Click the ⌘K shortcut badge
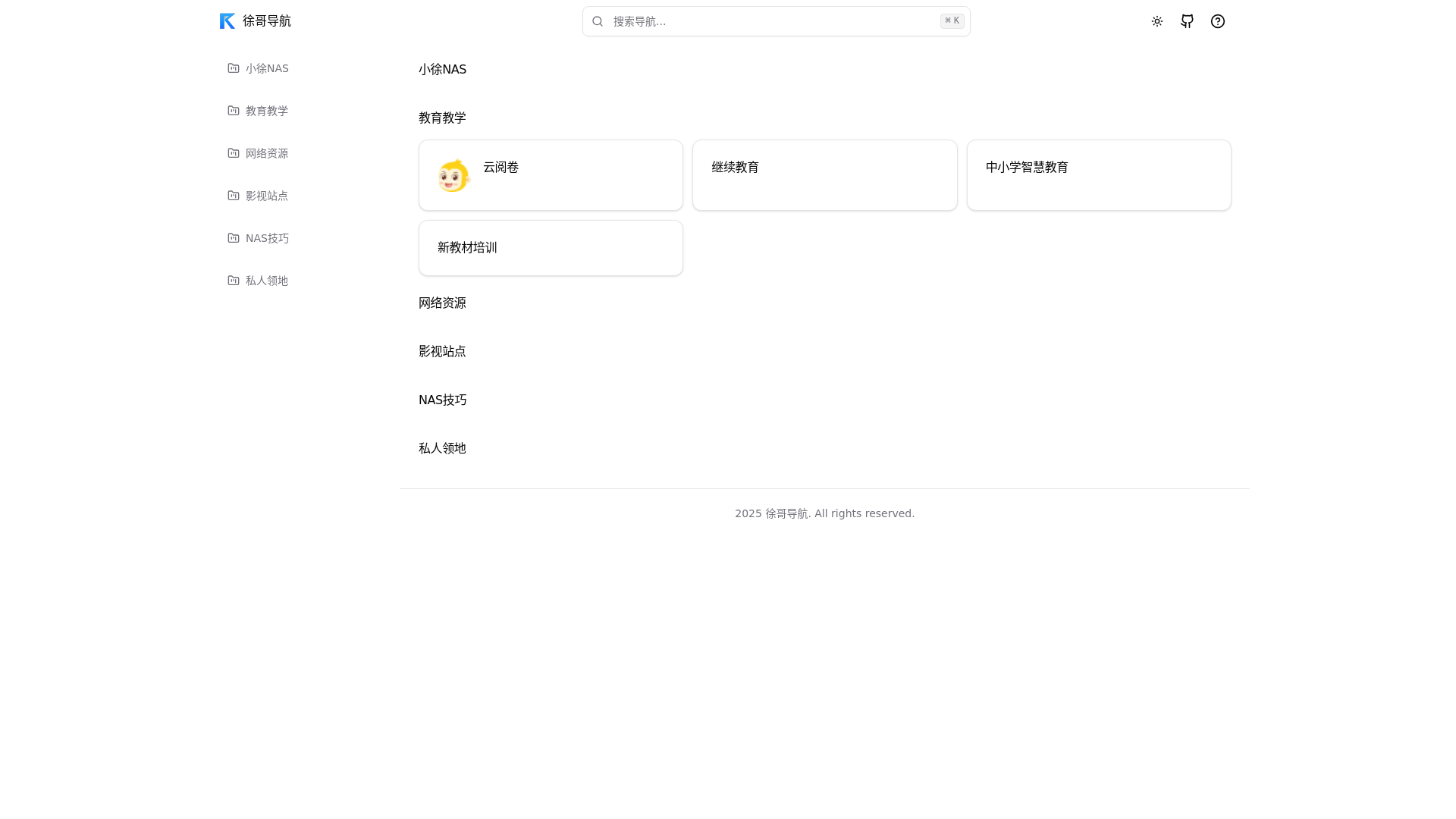 (x=952, y=21)
